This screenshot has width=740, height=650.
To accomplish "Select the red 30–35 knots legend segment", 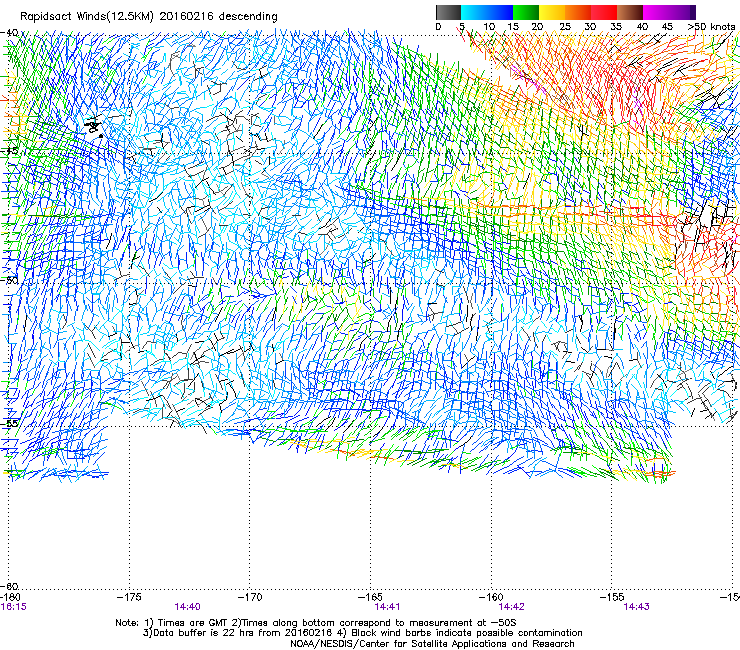I will coord(604,12).
